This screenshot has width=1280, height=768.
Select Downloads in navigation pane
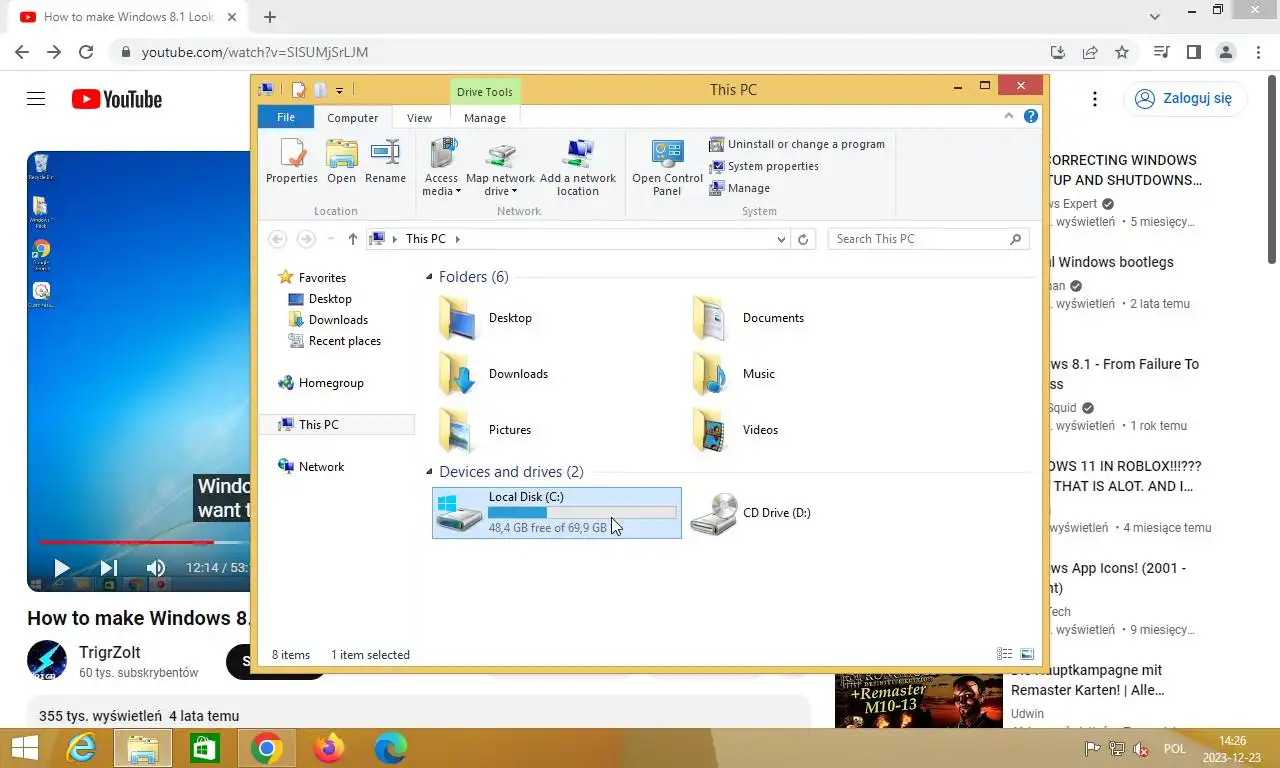(x=328, y=320)
